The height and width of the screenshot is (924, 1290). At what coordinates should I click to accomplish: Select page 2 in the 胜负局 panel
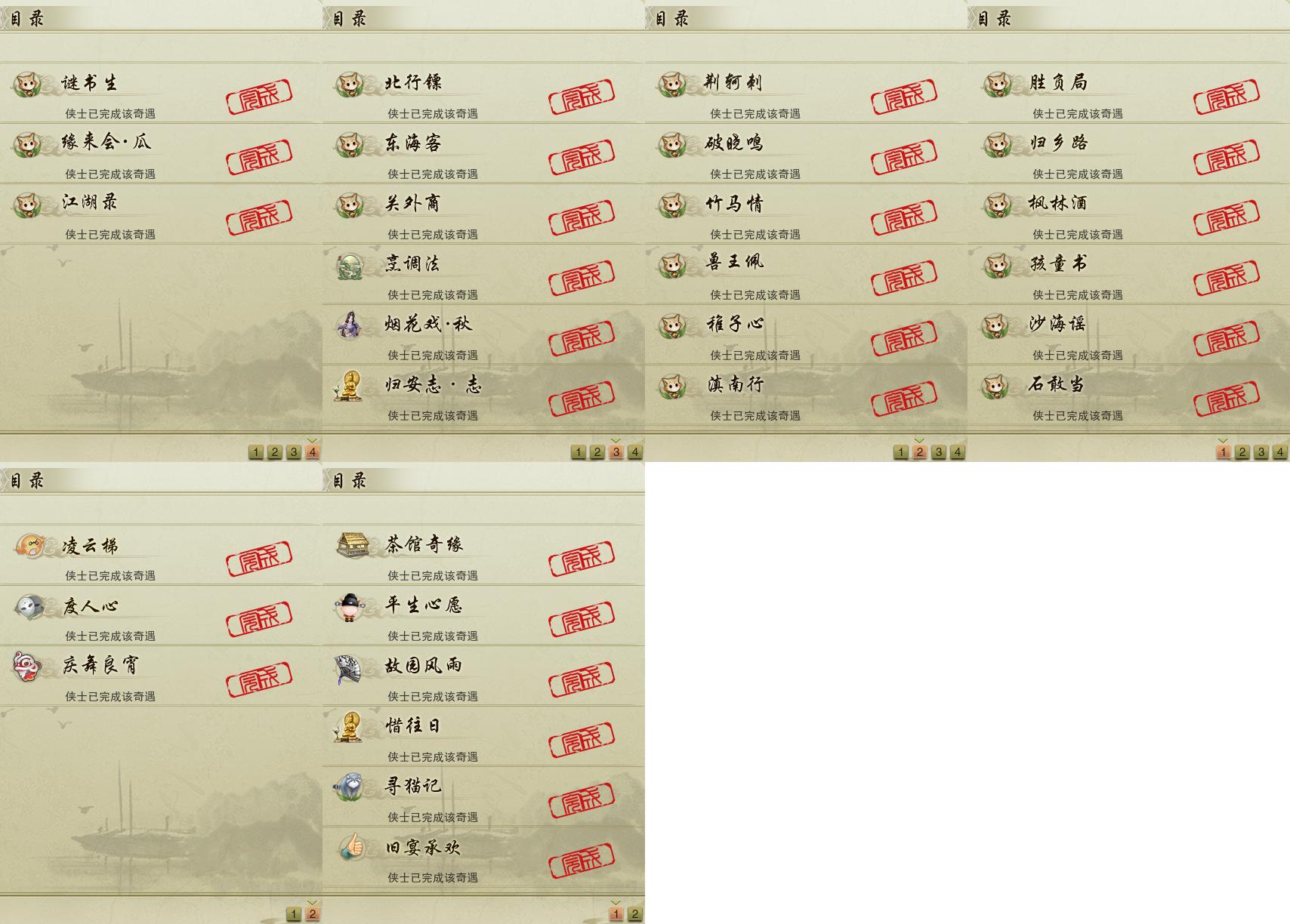(x=1242, y=452)
